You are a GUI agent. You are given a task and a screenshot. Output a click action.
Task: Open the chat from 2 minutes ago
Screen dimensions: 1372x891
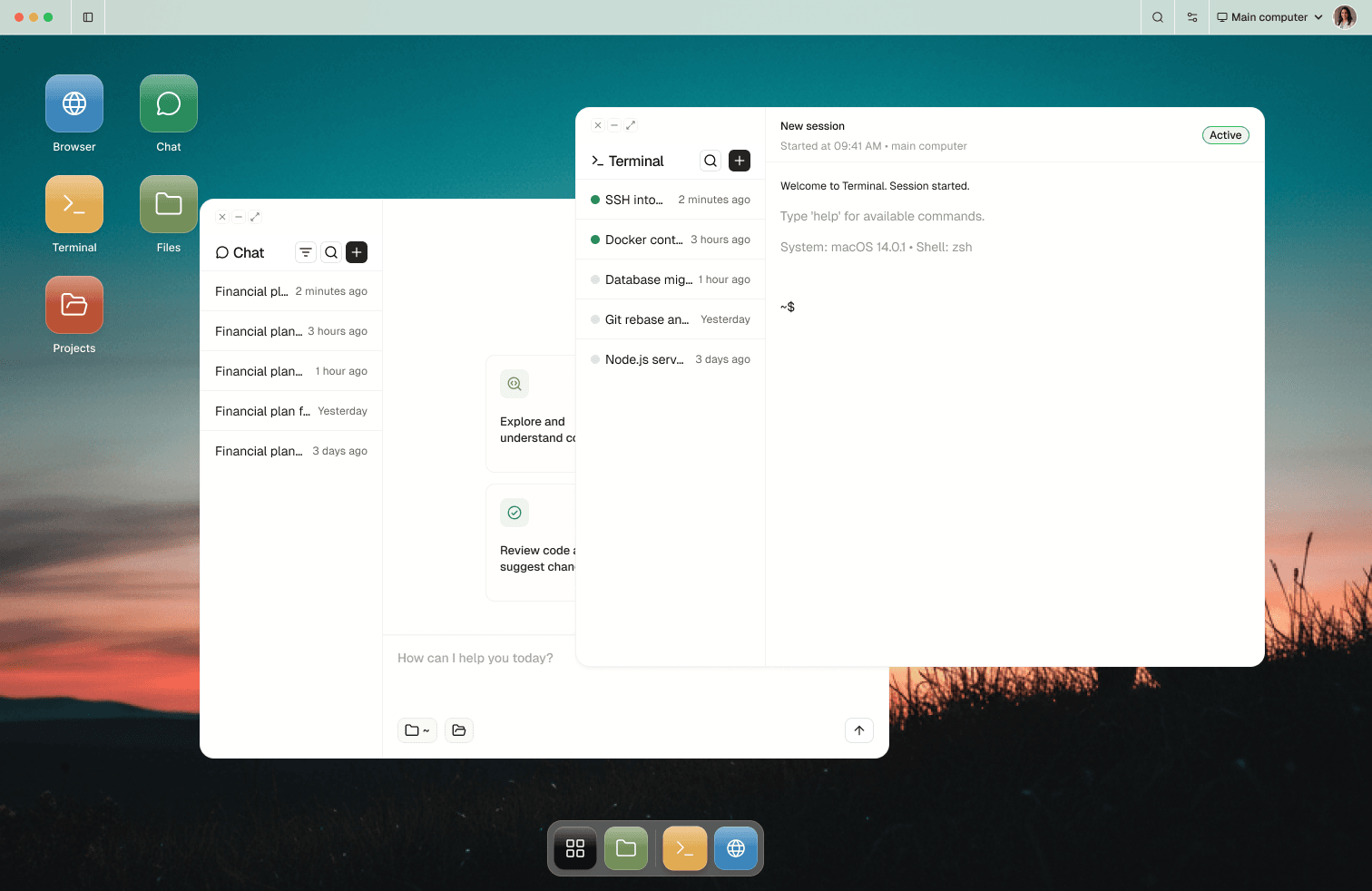(291, 291)
